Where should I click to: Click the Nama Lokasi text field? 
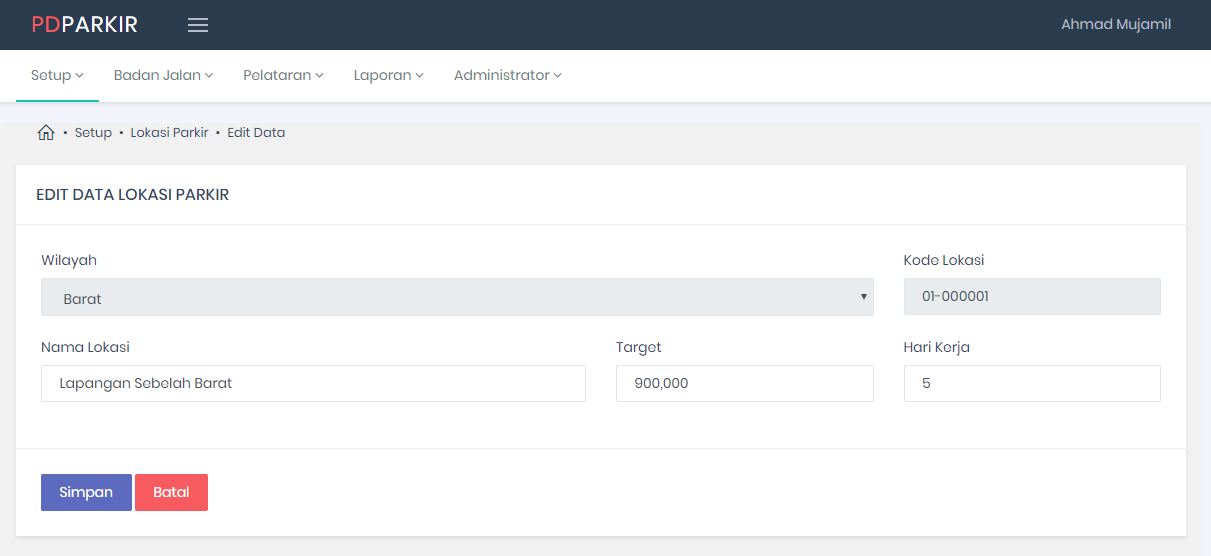pyautogui.click(x=313, y=384)
